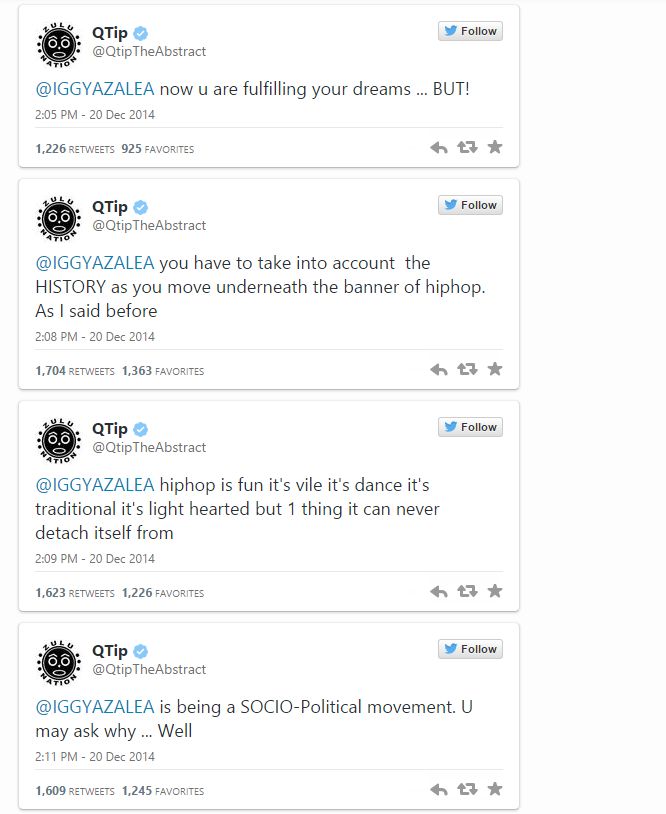Screen dimensions: 666x814
Task: Reply to the 'hiphop is fun' tweet
Action: [x=439, y=592]
